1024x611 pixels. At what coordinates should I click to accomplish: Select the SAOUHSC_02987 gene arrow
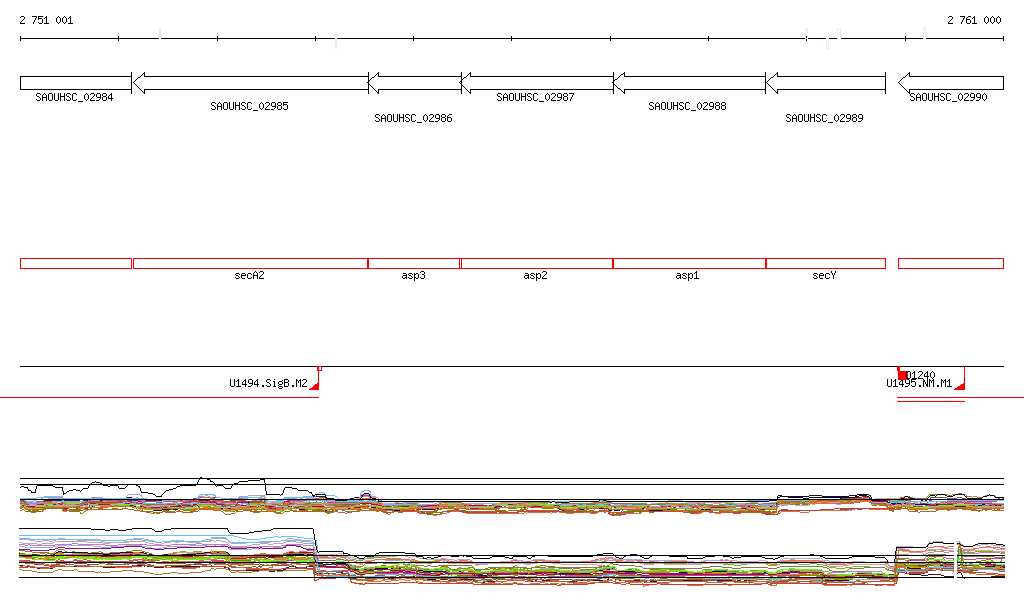coord(537,83)
